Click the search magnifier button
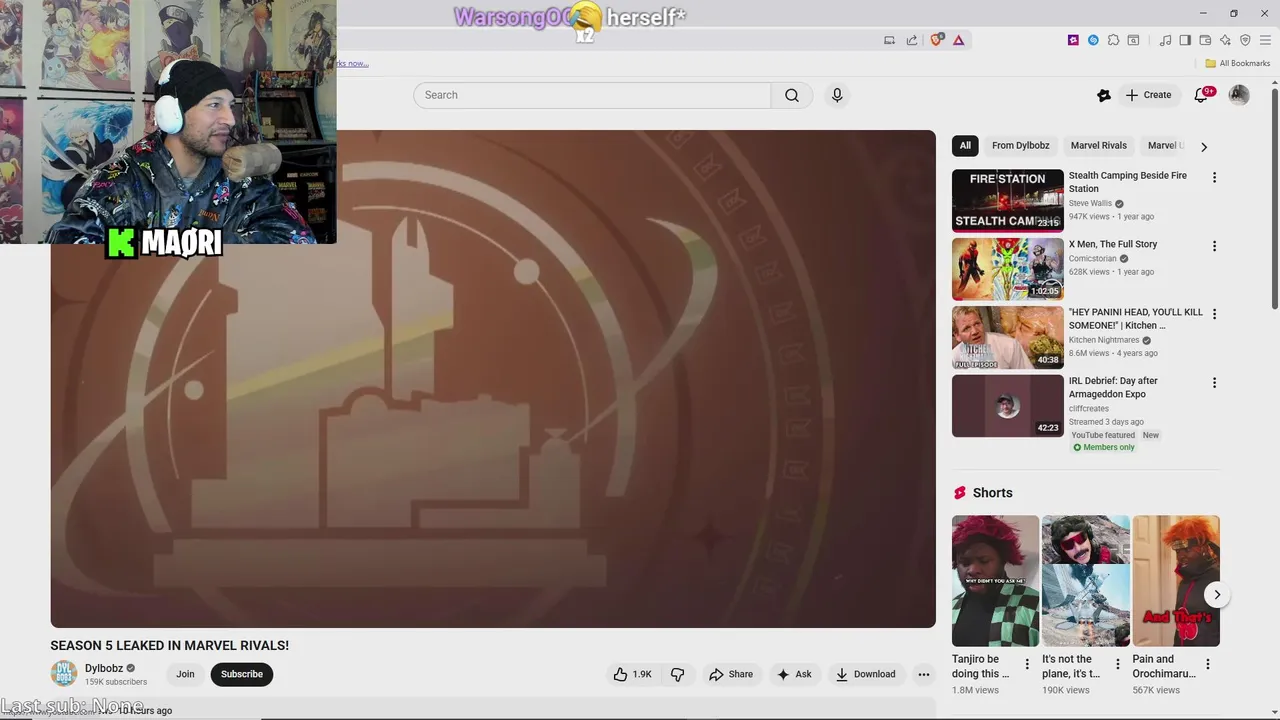This screenshot has height=720, width=1280. [792, 95]
